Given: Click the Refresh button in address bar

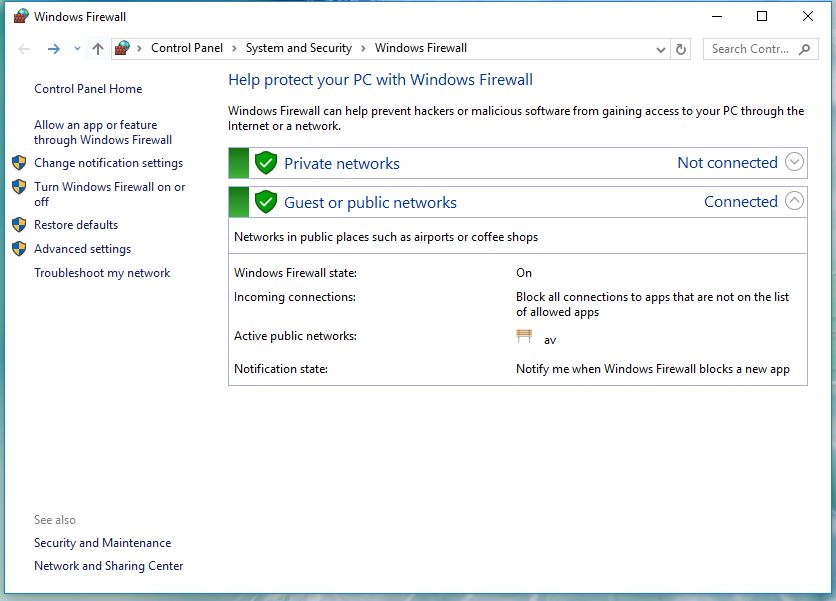Looking at the screenshot, I should pos(682,48).
